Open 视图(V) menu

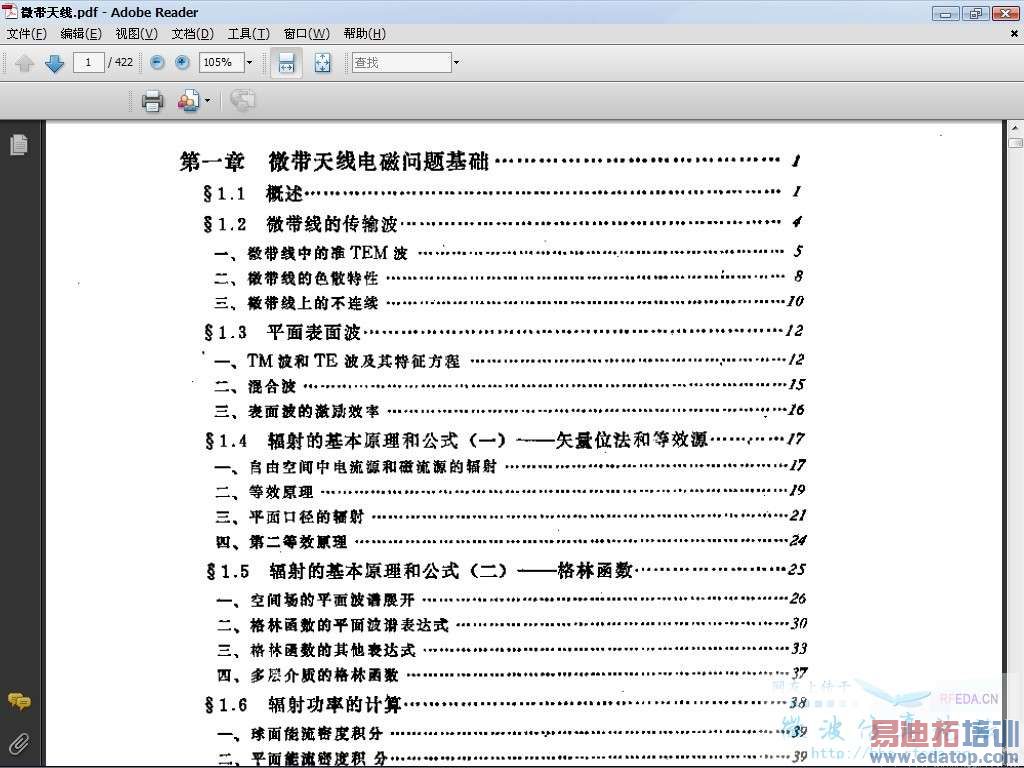(136, 33)
